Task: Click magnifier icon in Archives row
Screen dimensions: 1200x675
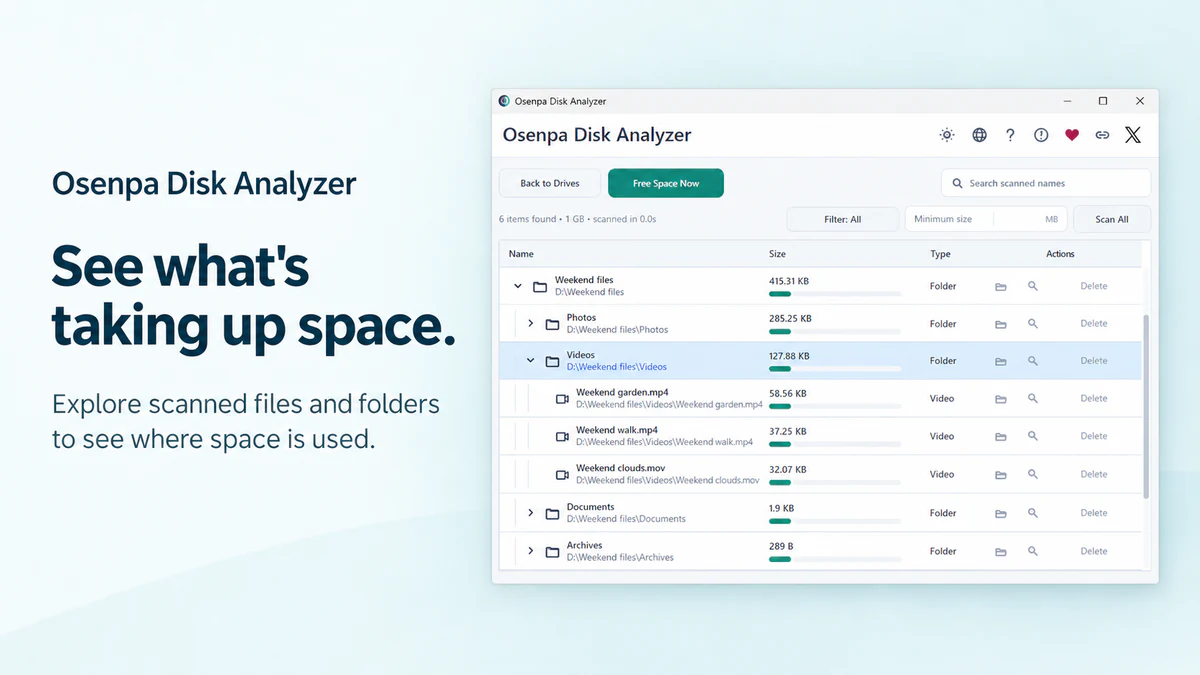Action: point(1033,551)
